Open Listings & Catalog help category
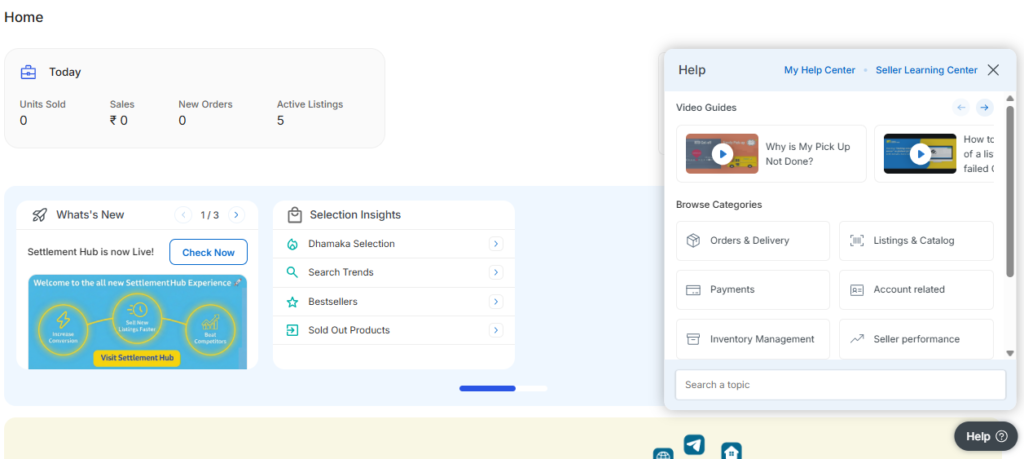 pos(915,241)
